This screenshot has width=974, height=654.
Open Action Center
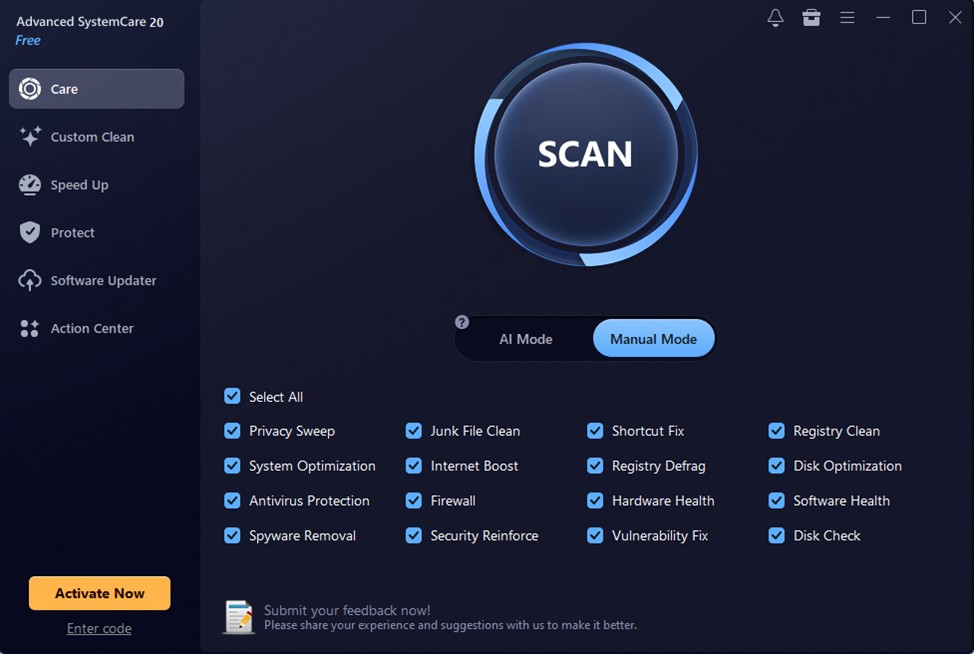[x=92, y=328]
